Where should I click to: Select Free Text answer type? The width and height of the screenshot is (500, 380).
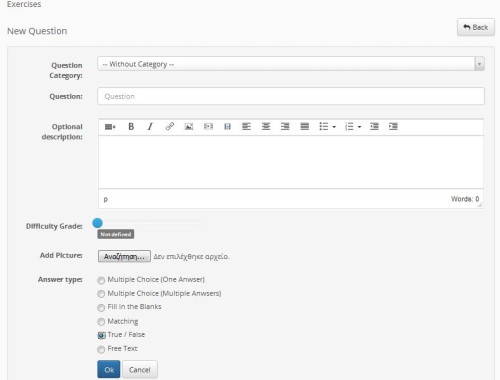[x=101, y=349]
